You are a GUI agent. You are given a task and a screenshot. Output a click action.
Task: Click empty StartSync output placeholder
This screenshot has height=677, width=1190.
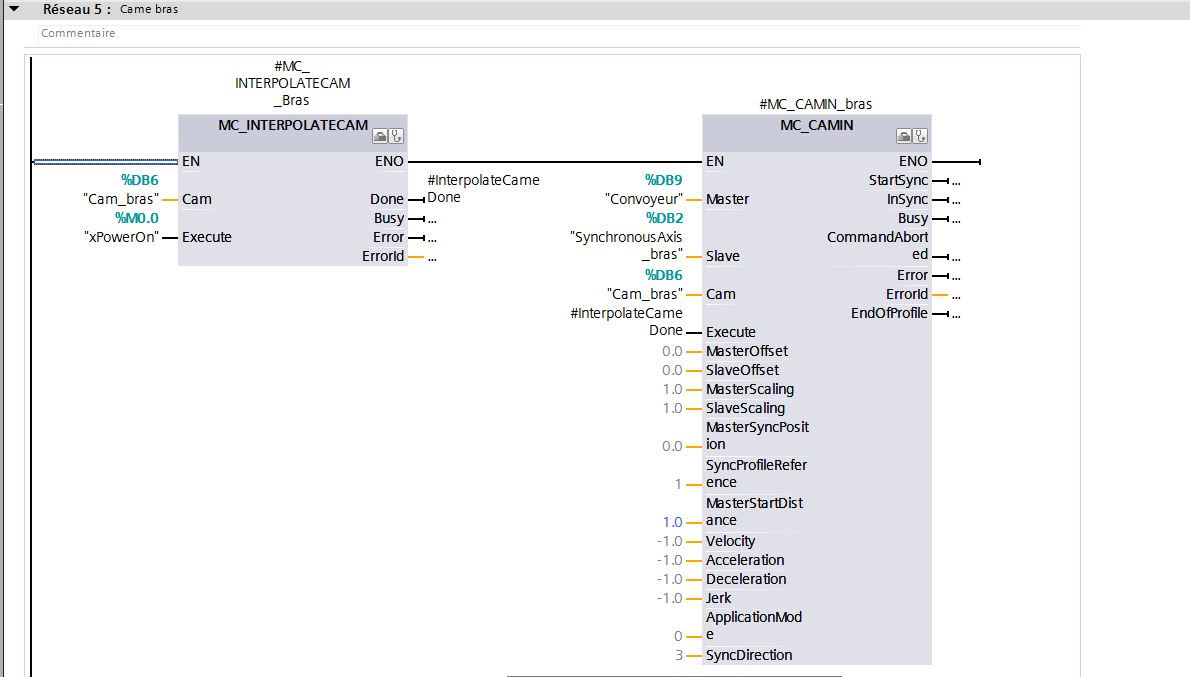pos(956,181)
